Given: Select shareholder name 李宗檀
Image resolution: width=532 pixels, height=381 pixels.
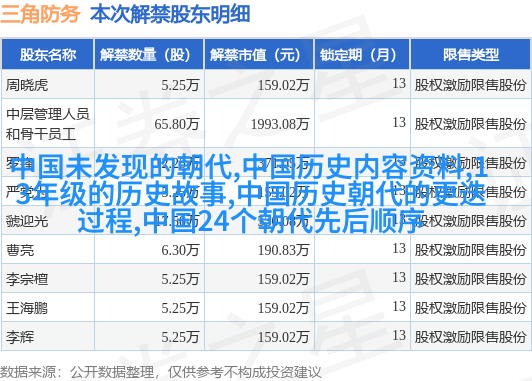Looking at the screenshot, I should coord(27,280).
